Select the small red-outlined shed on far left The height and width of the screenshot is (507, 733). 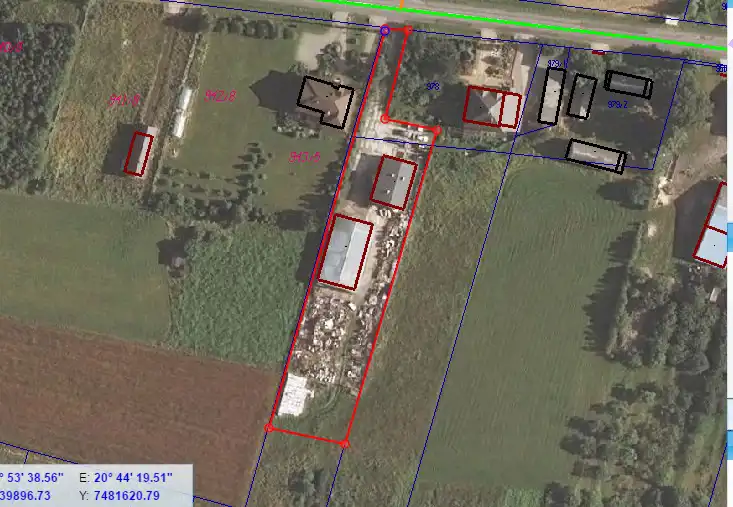pyautogui.click(x=138, y=153)
